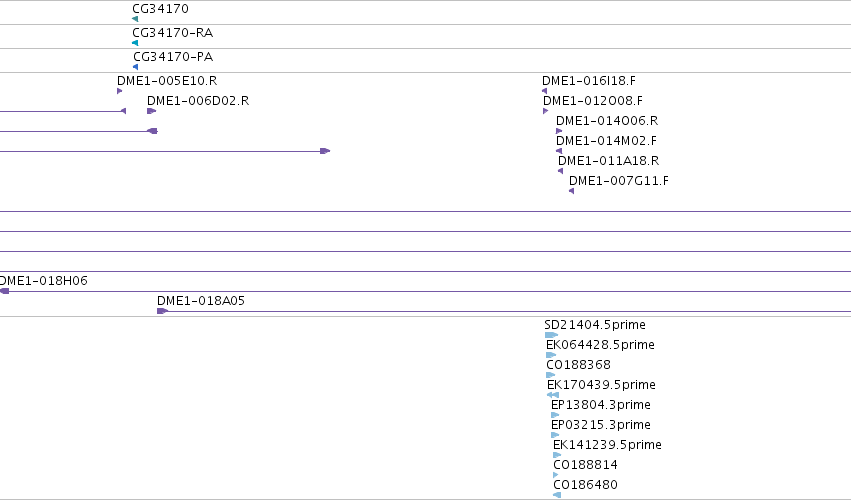Select the SD21404.5prime light-blue arrow glyph
This screenshot has width=851, height=500.
(x=551, y=335)
